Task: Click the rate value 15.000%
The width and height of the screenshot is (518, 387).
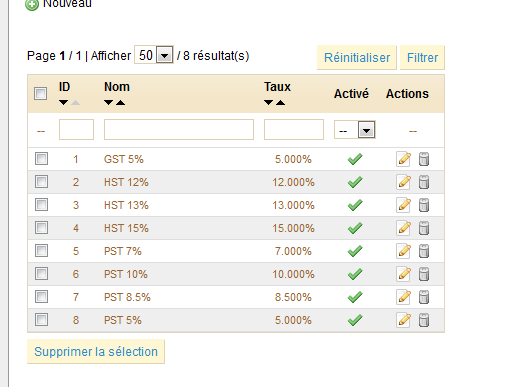Action: (x=293, y=228)
